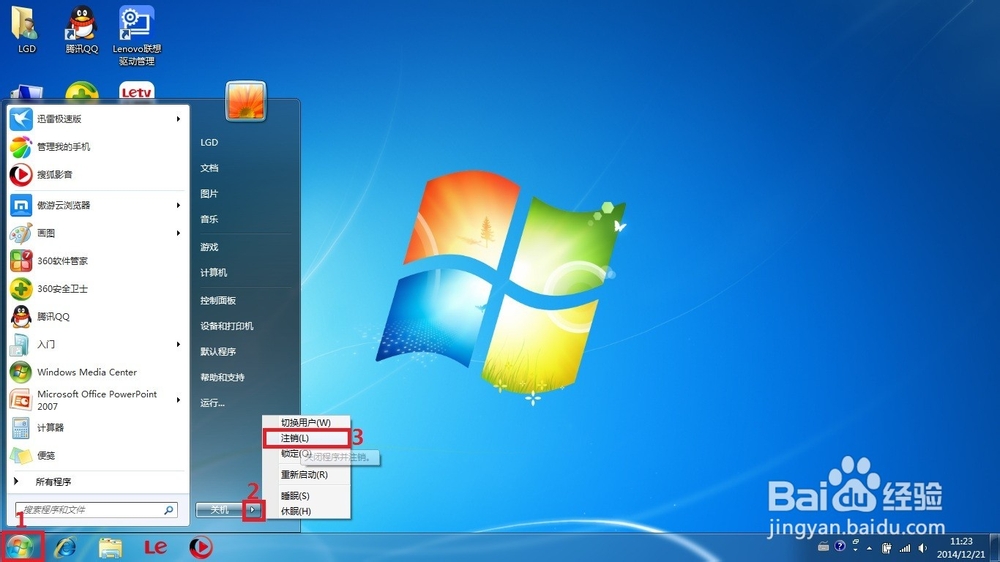Choose 睡眠(S) sleep
Image resolution: width=1000 pixels, height=562 pixels.
point(306,496)
